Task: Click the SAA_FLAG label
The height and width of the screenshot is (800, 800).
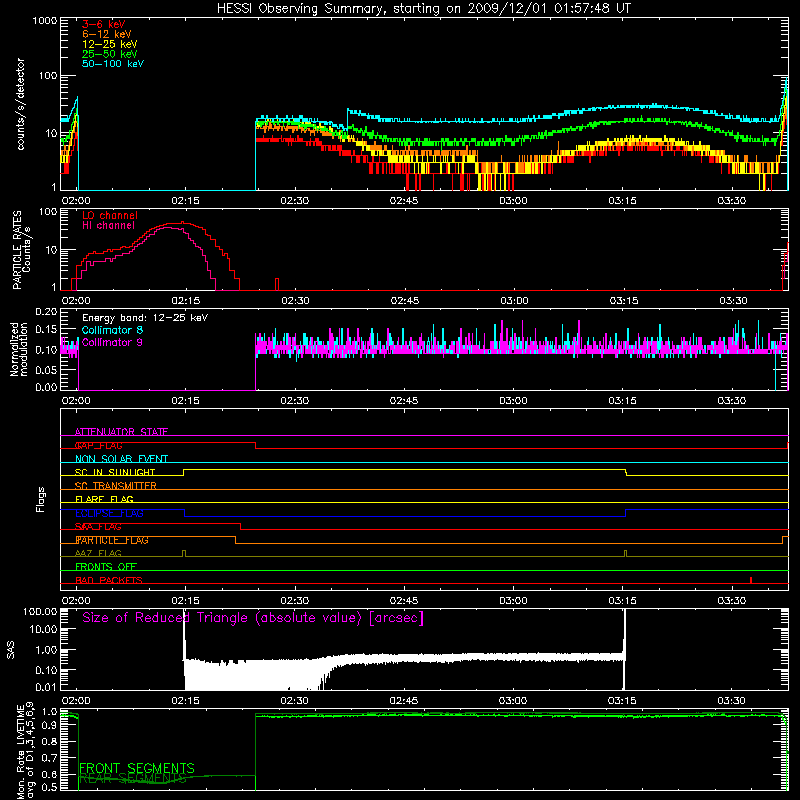Action: [x=98, y=527]
